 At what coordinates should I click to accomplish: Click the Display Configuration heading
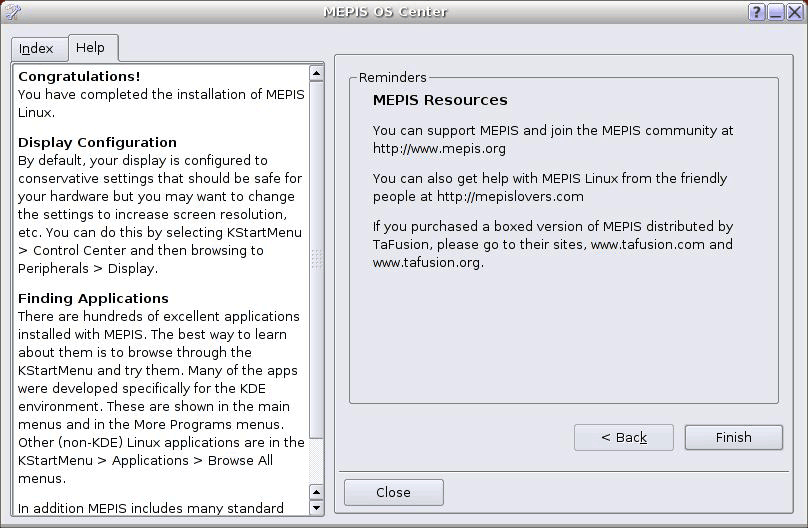click(97, 143)
